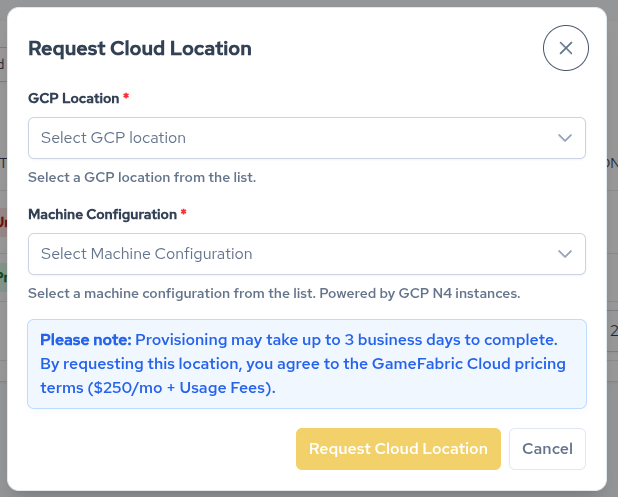Click the Machine Configuration field label
This screenshot has height=497, width=618.
[102, 214]
